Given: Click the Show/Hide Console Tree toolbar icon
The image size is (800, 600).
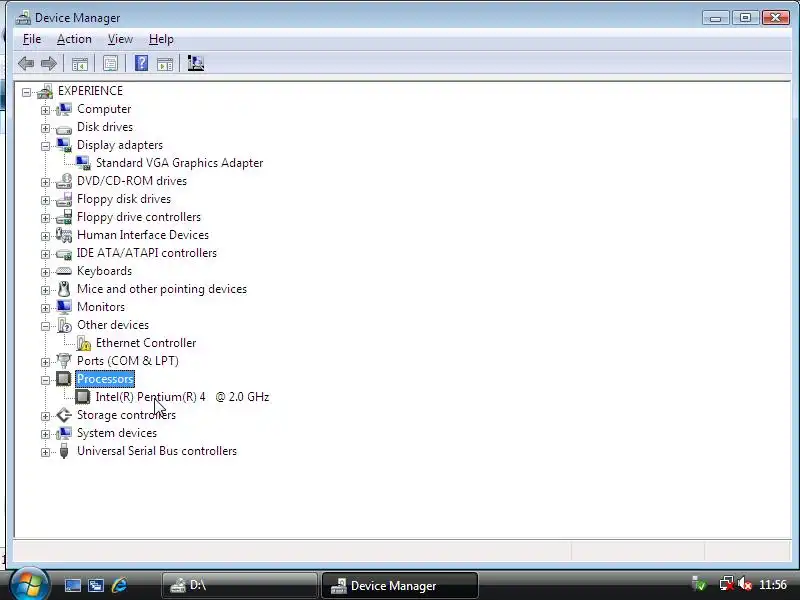Looking at the screenshot, I should click(80, 64).
